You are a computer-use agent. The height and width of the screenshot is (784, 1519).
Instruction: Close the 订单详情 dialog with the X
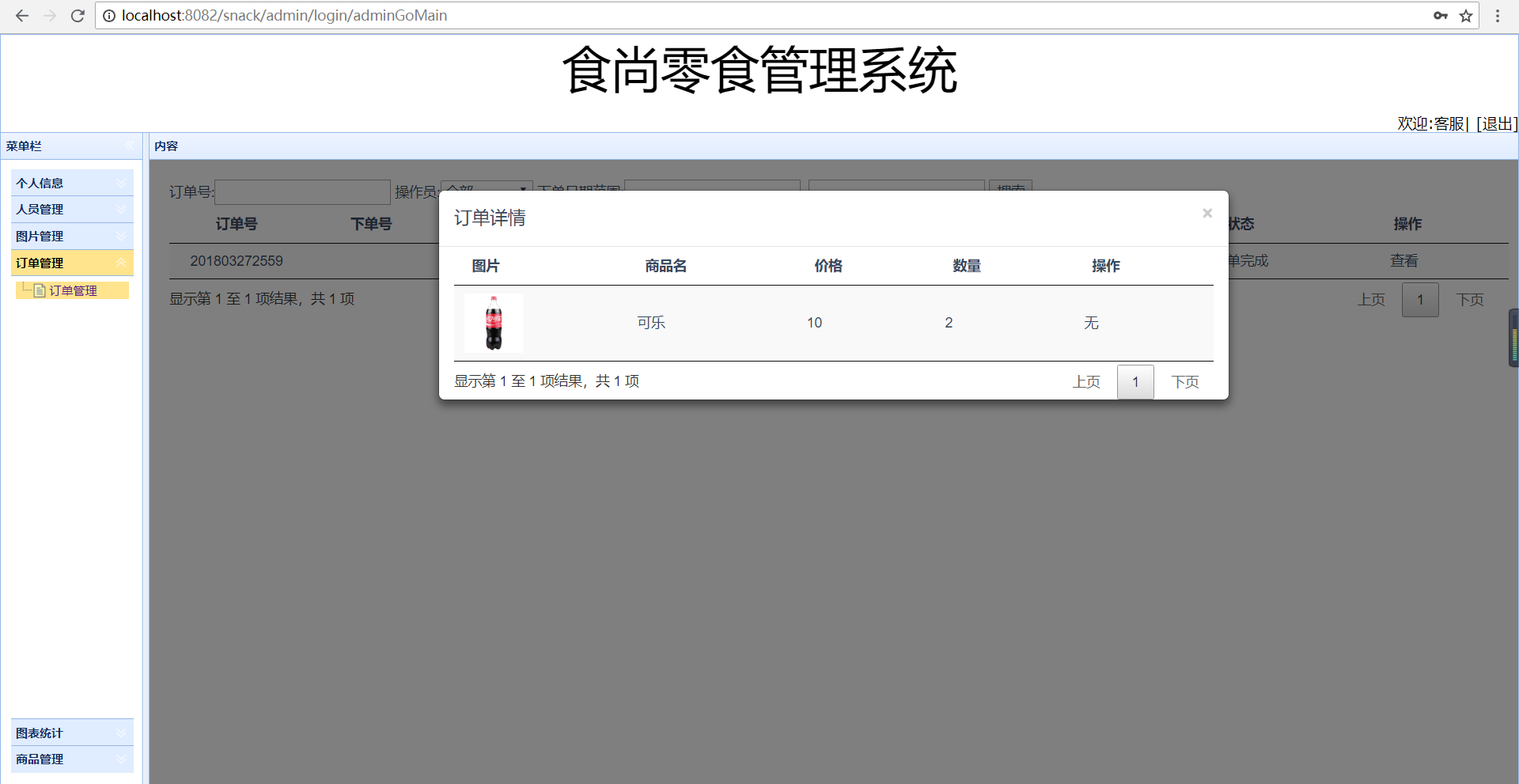point(1206,212)
